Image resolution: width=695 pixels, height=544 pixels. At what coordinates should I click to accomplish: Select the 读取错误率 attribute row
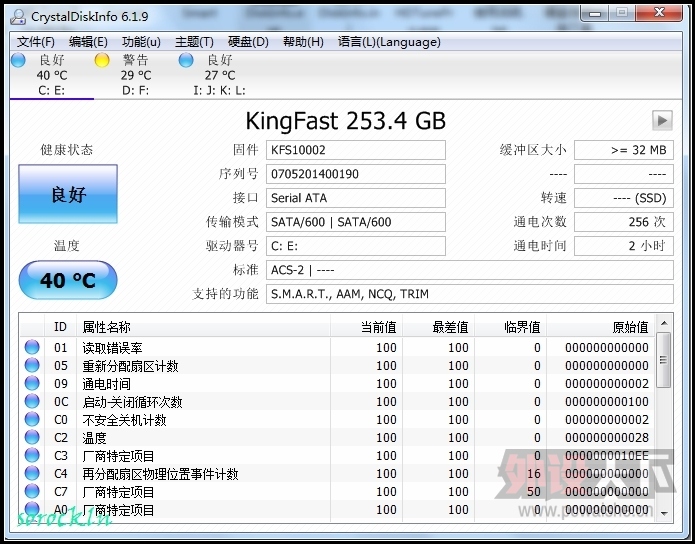(337, 348)
